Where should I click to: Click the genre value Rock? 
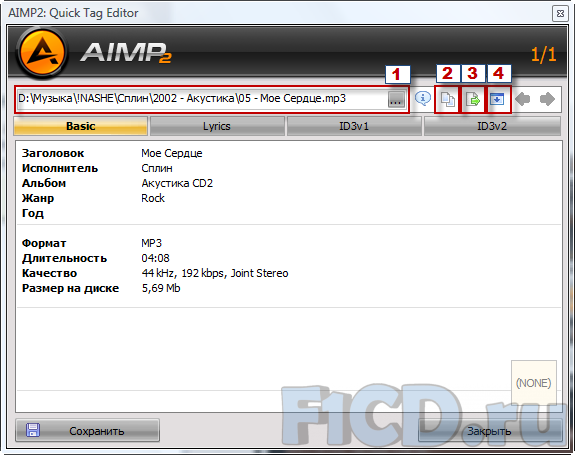click(153, 198)
